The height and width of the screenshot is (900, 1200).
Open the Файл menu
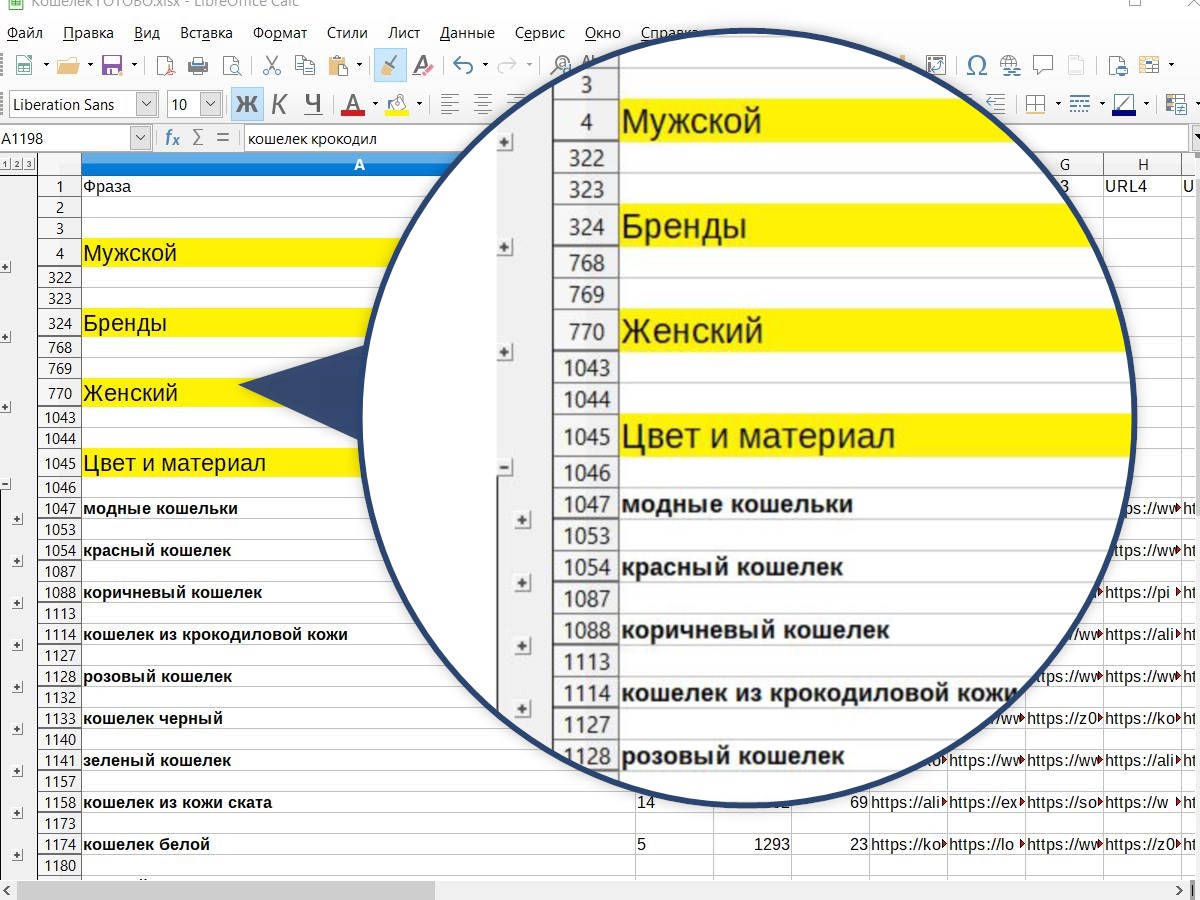24,33
